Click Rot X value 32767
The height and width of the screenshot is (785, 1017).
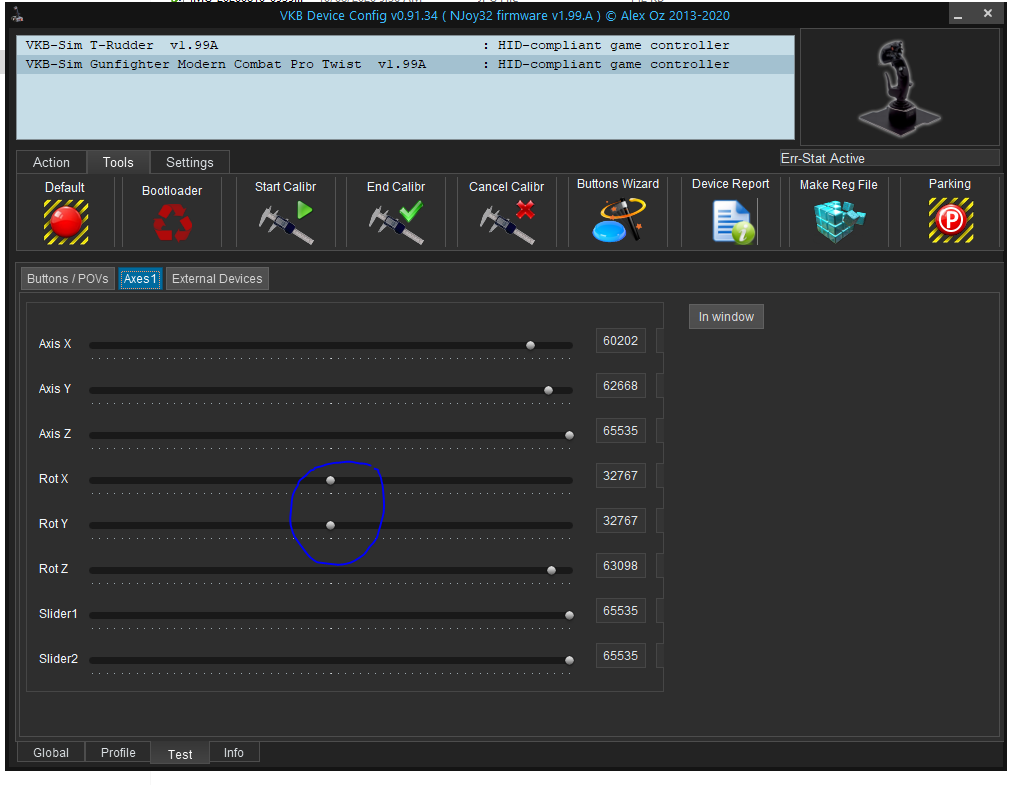(621, 476)
